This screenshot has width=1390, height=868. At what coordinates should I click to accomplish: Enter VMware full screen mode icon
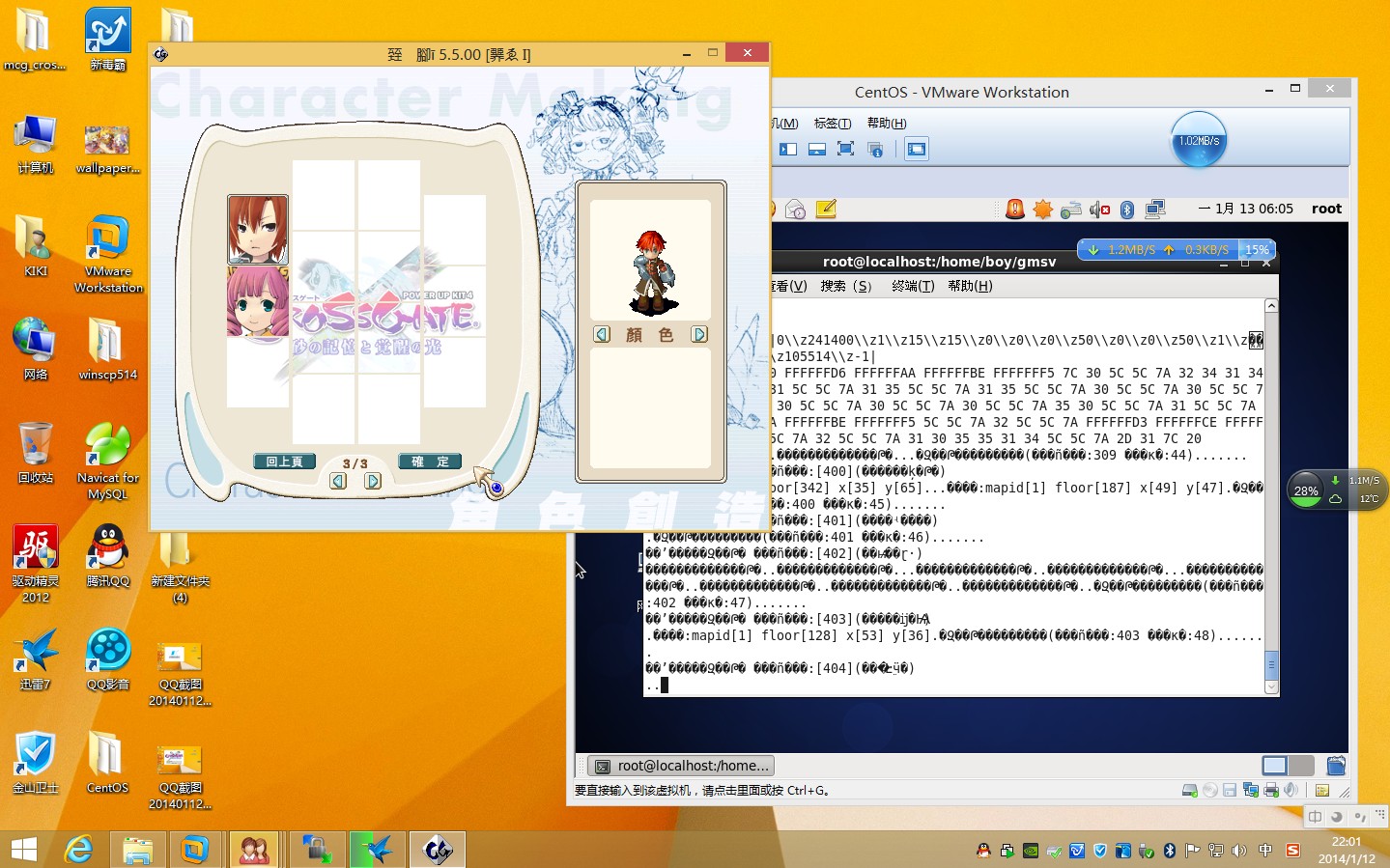[845, 149]
